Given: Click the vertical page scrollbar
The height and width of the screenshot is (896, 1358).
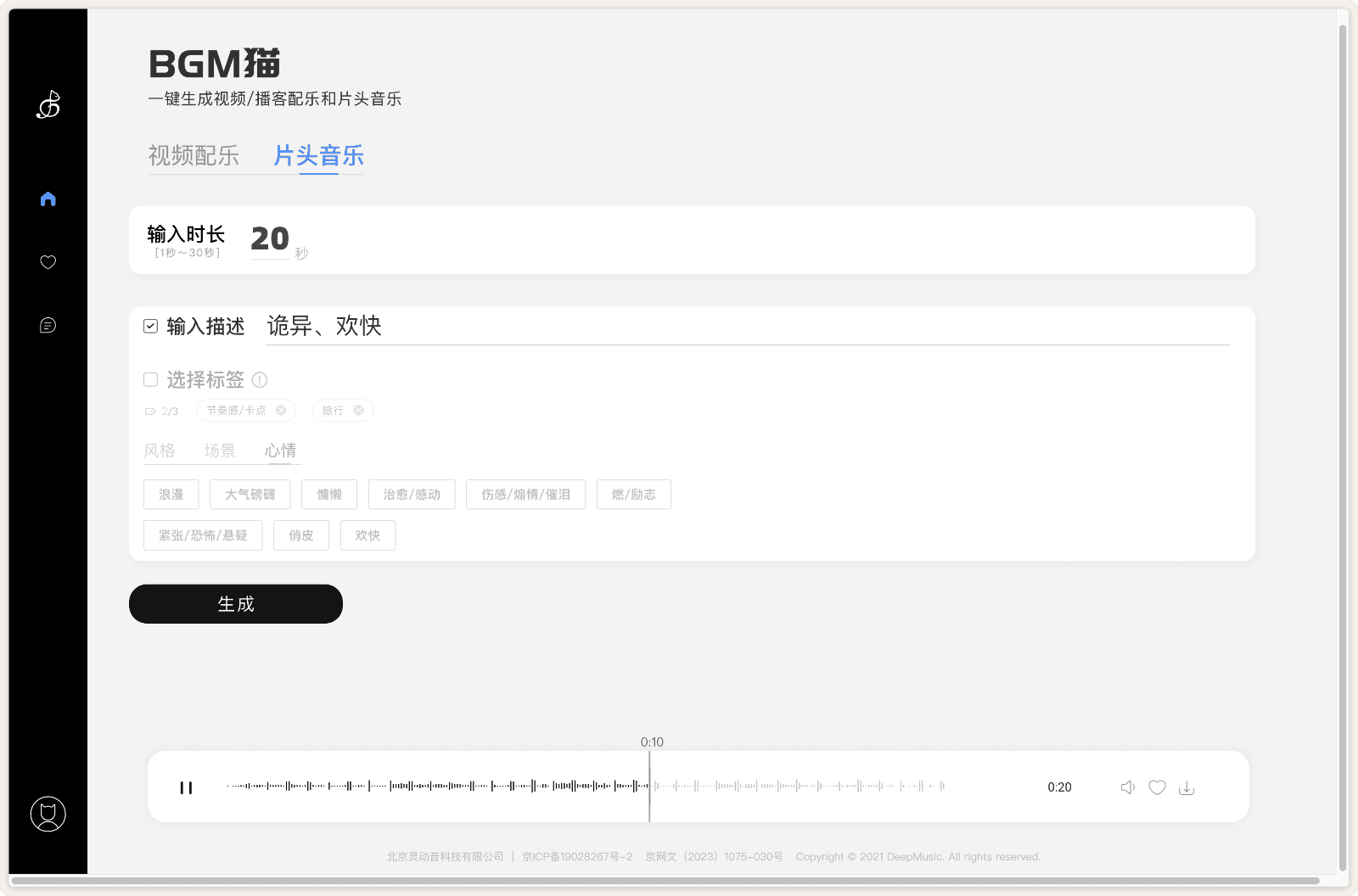Looking at the screenshot, I should [1342, 448].
